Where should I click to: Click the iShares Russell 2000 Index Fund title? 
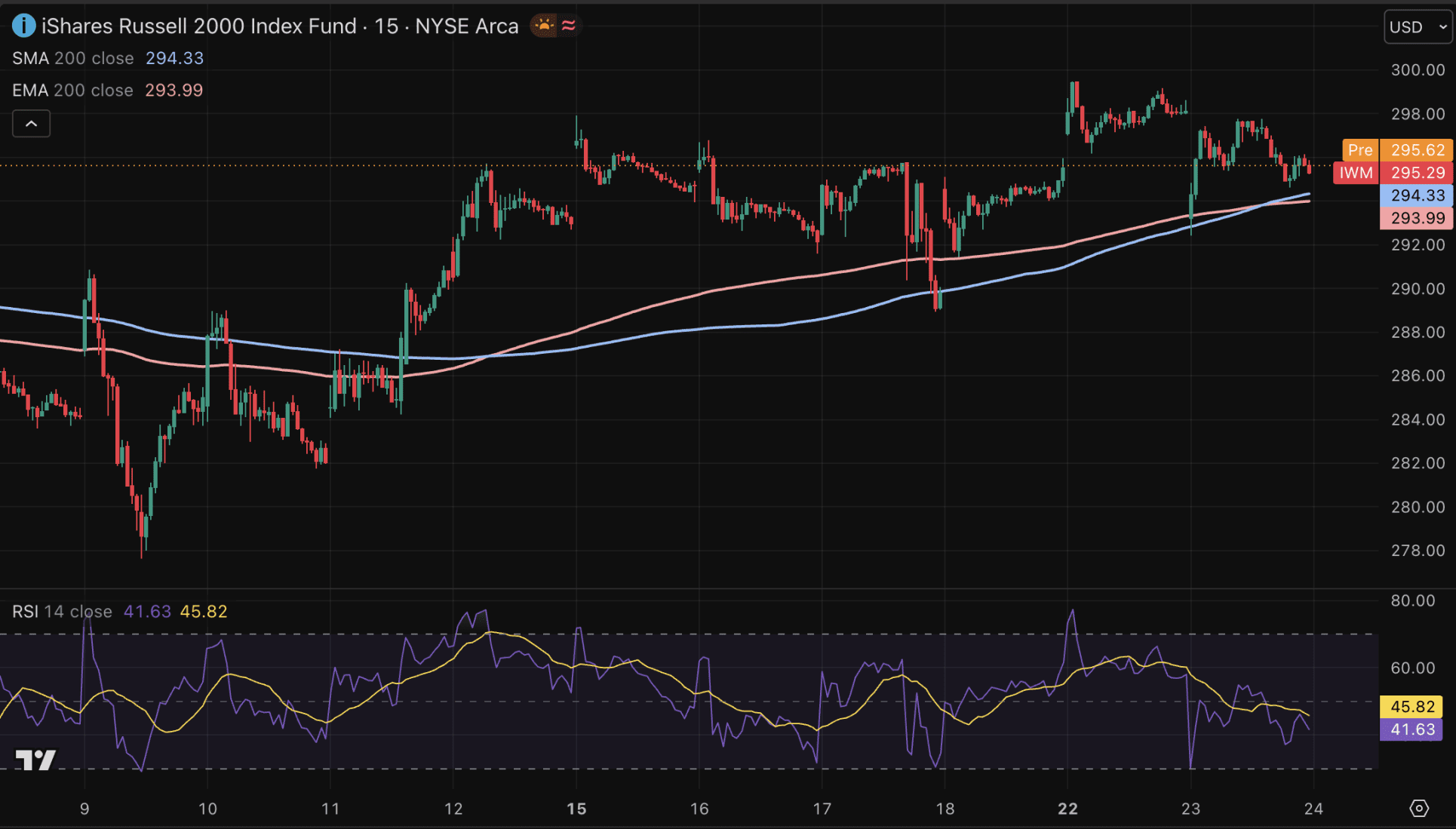point(199,26)
